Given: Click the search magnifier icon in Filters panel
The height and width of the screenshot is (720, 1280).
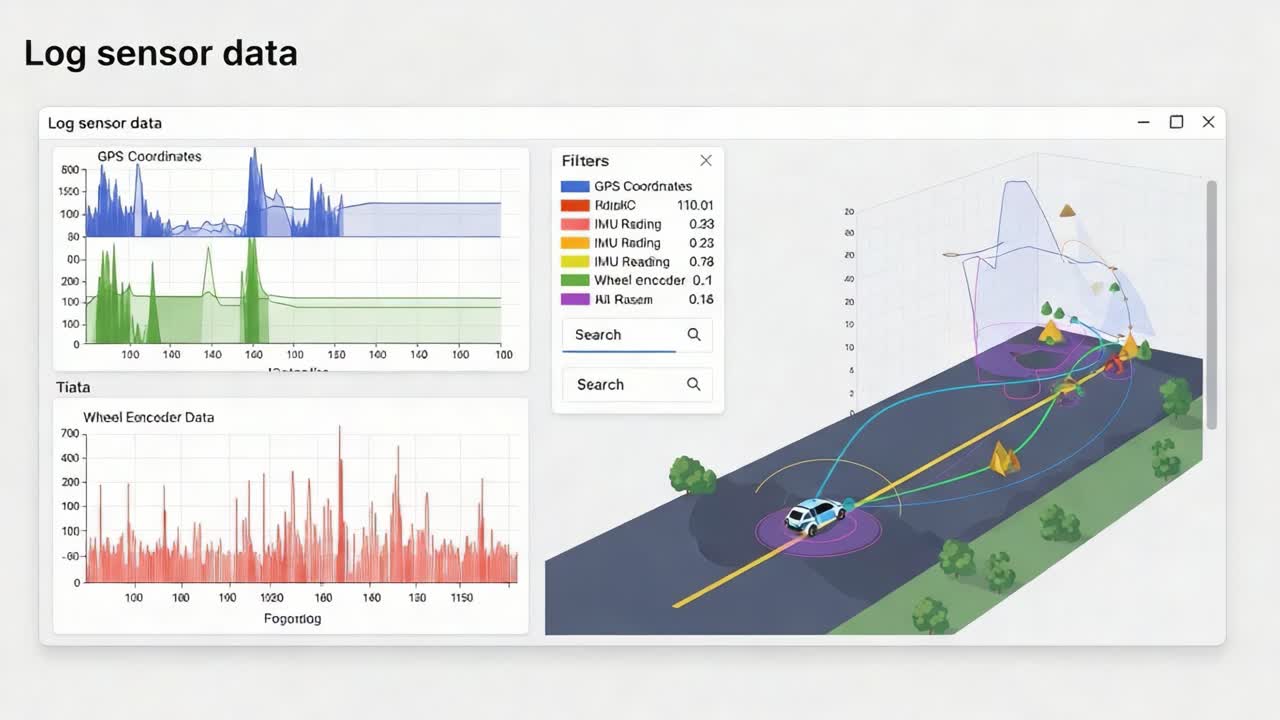Looking at the screenshot, I should point(696,334).
